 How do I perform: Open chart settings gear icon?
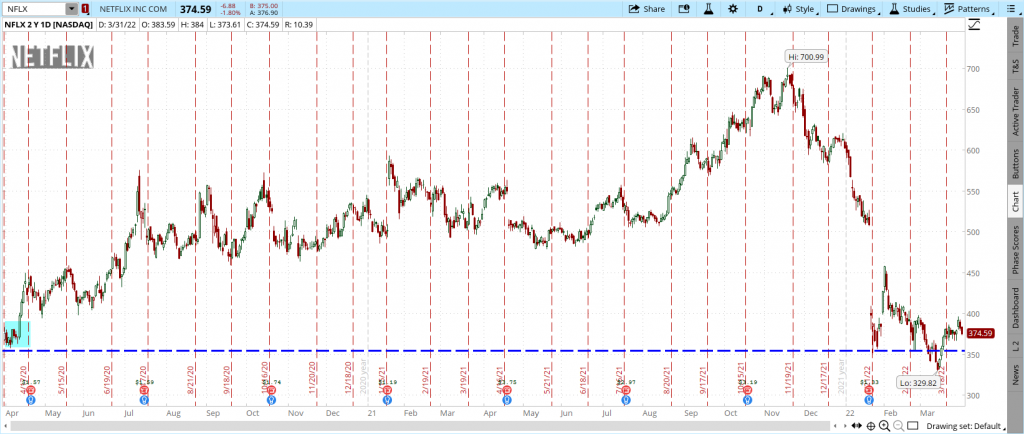733,9
